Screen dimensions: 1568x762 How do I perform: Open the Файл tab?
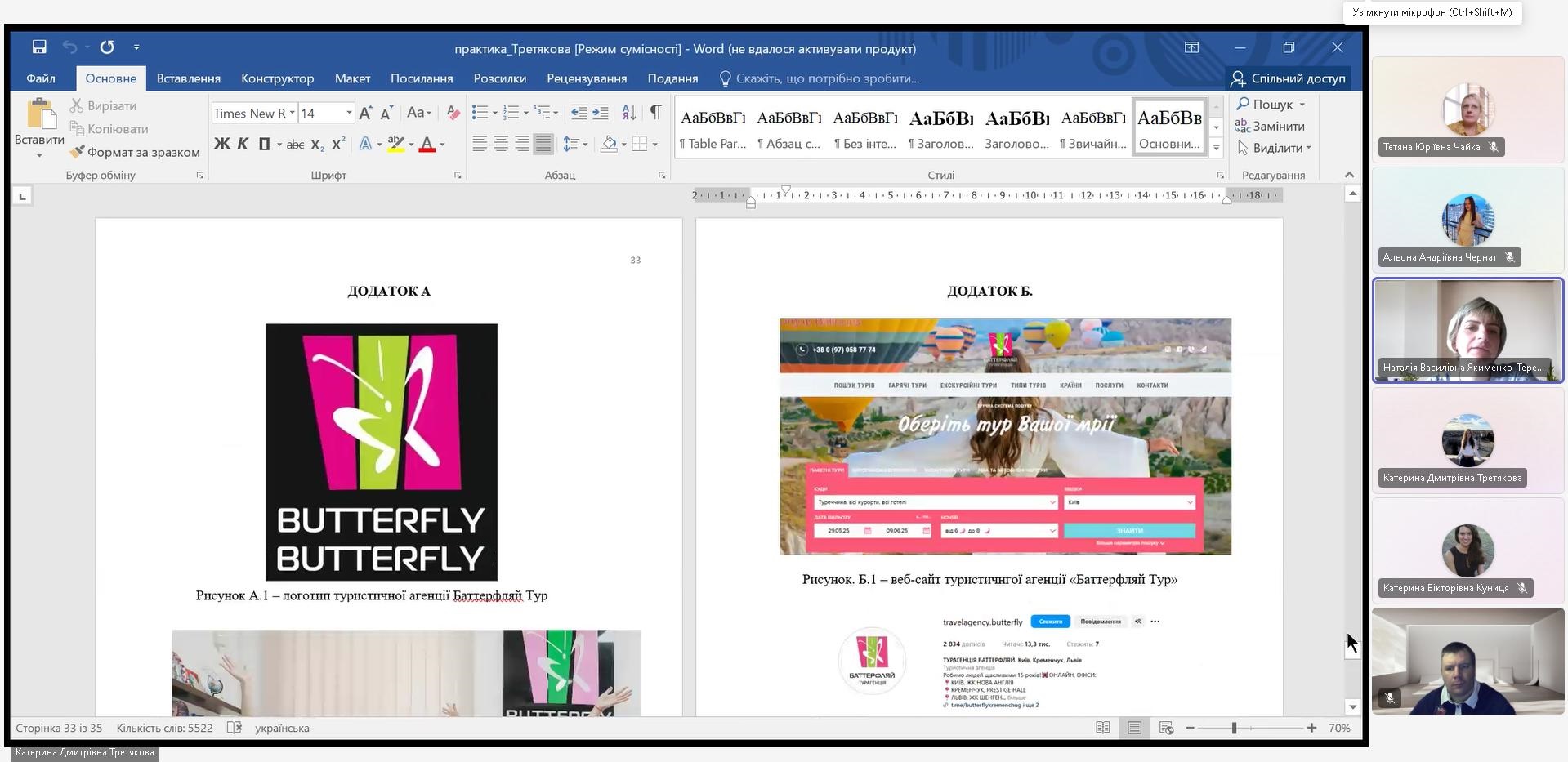41,78
